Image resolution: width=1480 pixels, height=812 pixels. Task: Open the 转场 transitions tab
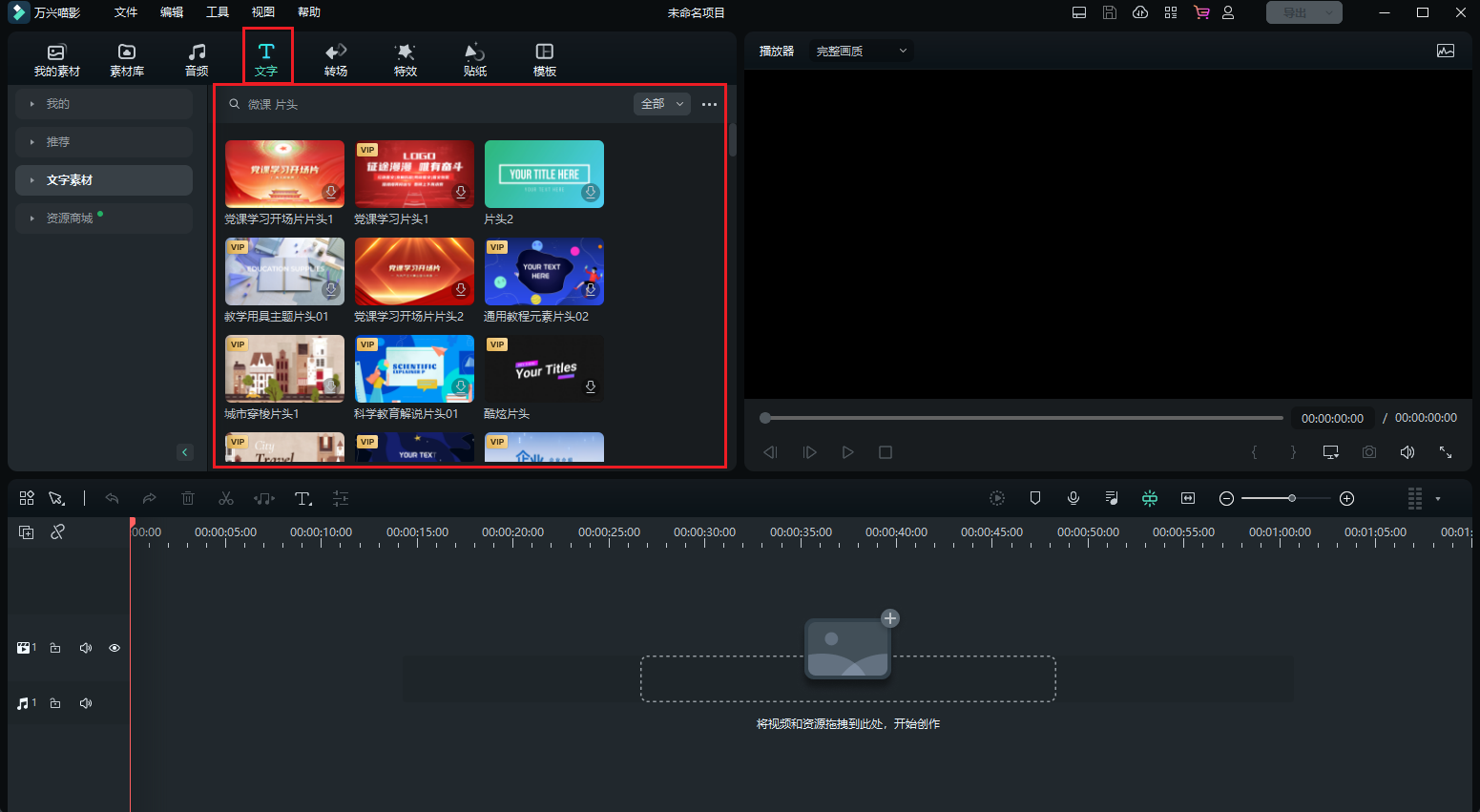(x=336, y=59)
